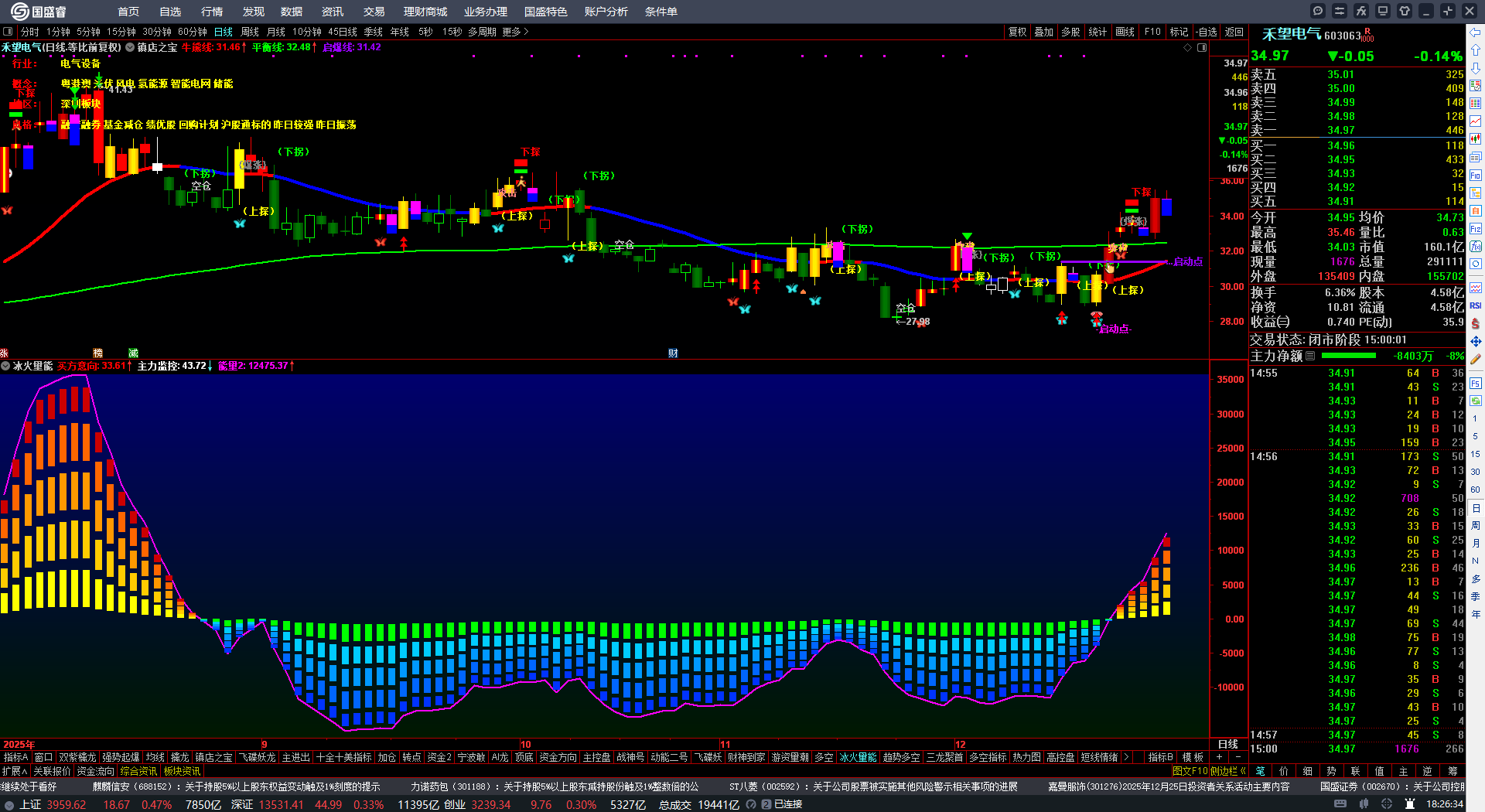Open the settings sliders icon in title bar
Viewport: 1485px width, 812px height.
(1340, 11)
